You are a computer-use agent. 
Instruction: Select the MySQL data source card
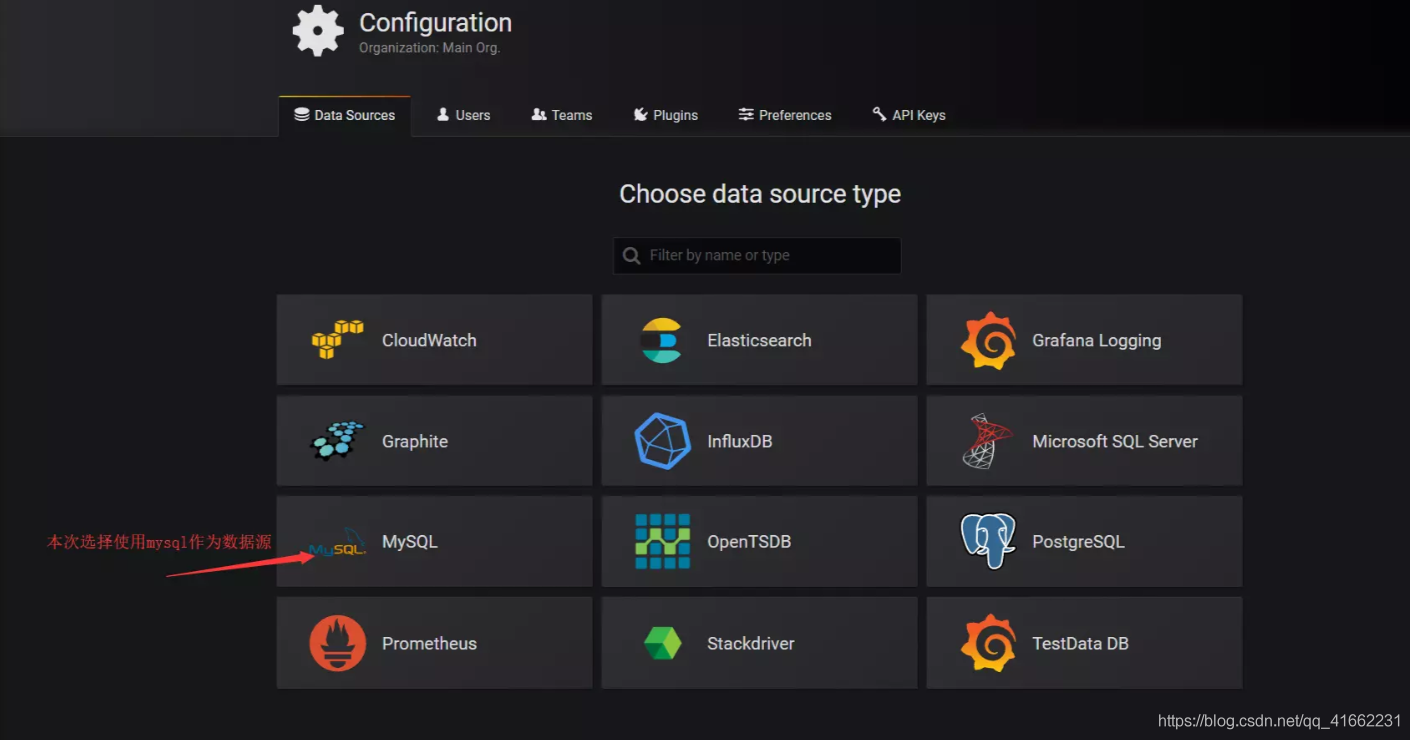coord(434,542)
